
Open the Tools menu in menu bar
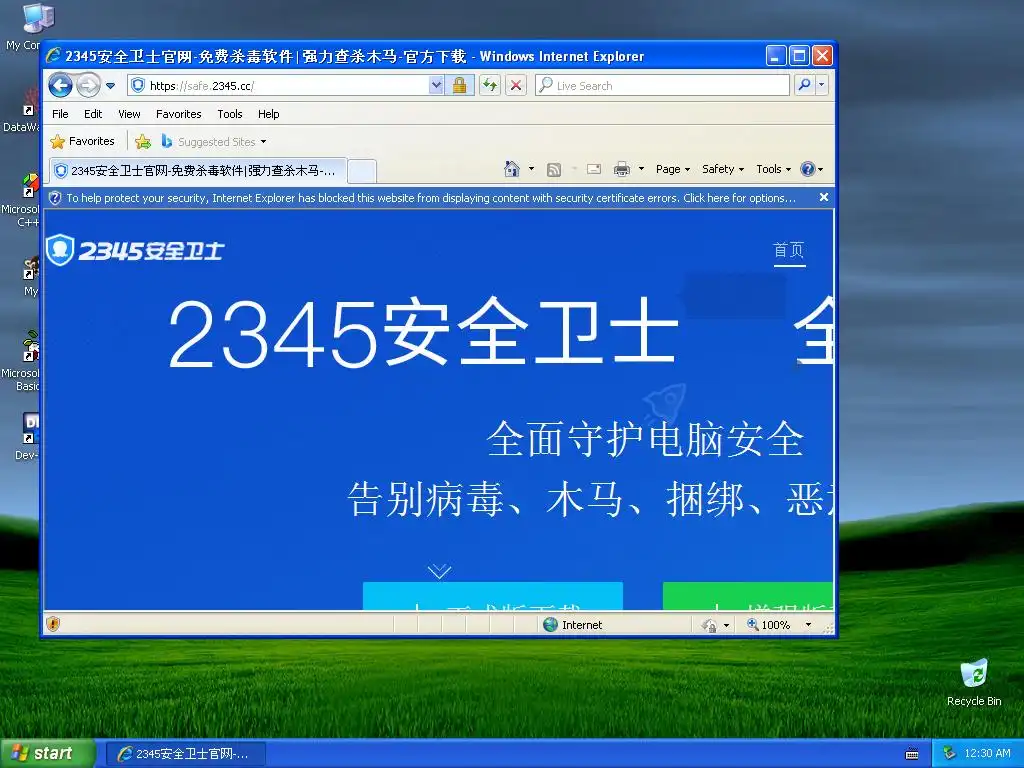(x=230, y=114)
